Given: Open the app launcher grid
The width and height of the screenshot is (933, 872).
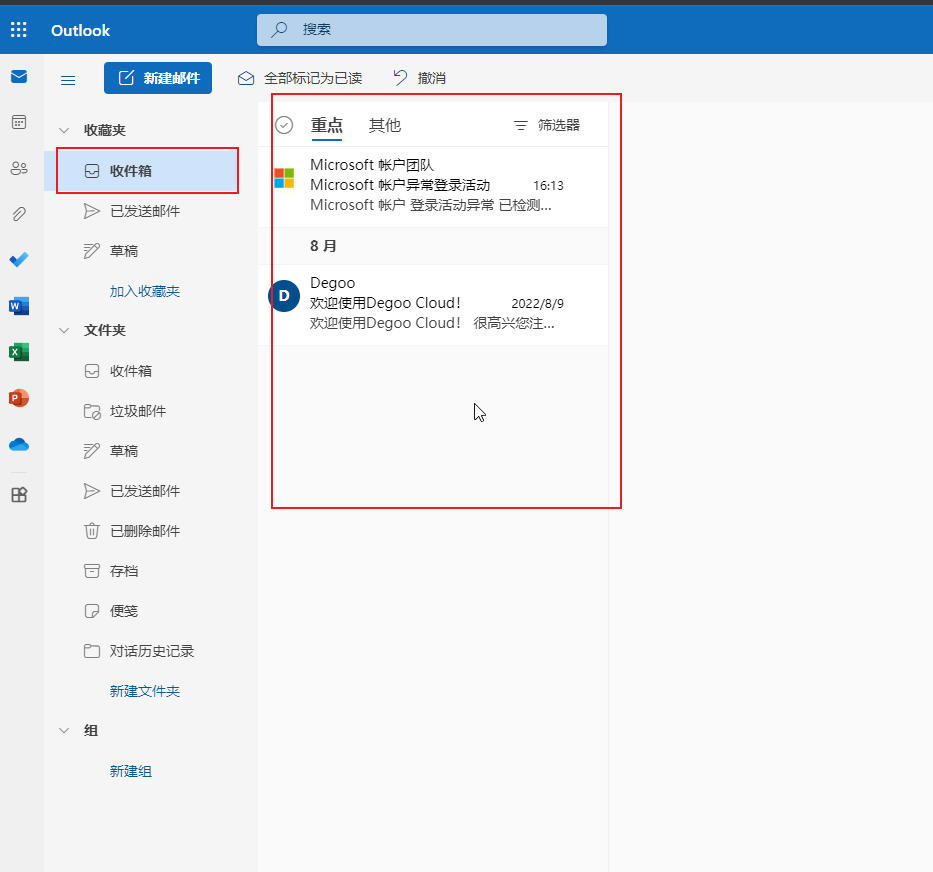Looking at the screenshot, I should [18, 30].
